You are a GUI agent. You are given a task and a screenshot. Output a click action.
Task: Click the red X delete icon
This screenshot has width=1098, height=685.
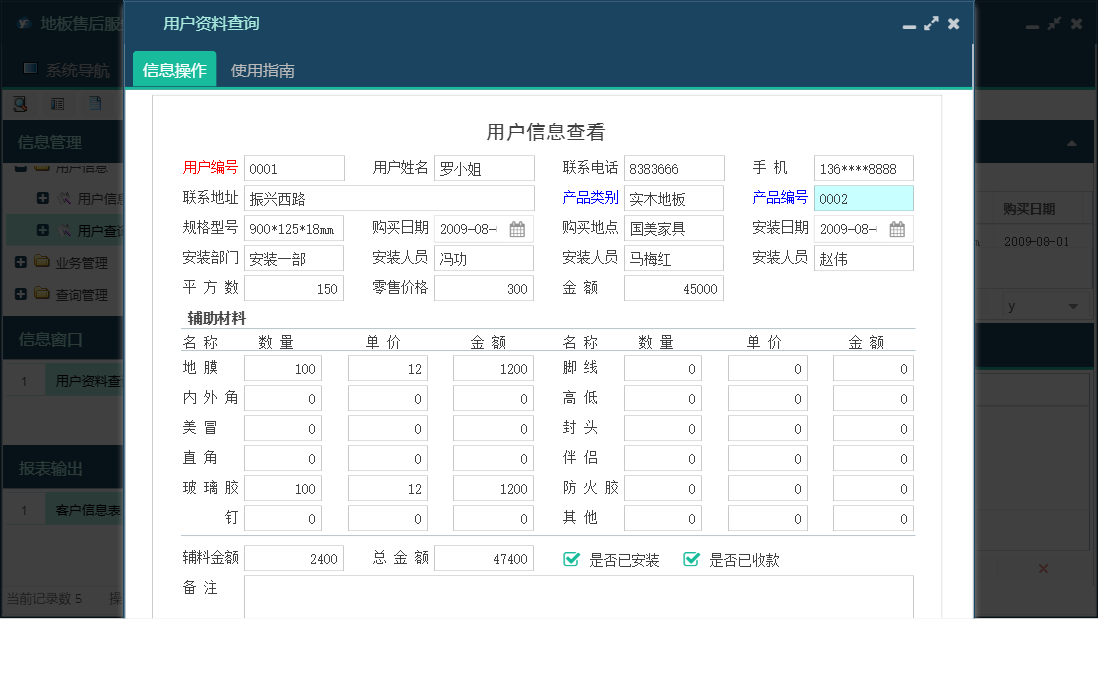point(1042,568)
